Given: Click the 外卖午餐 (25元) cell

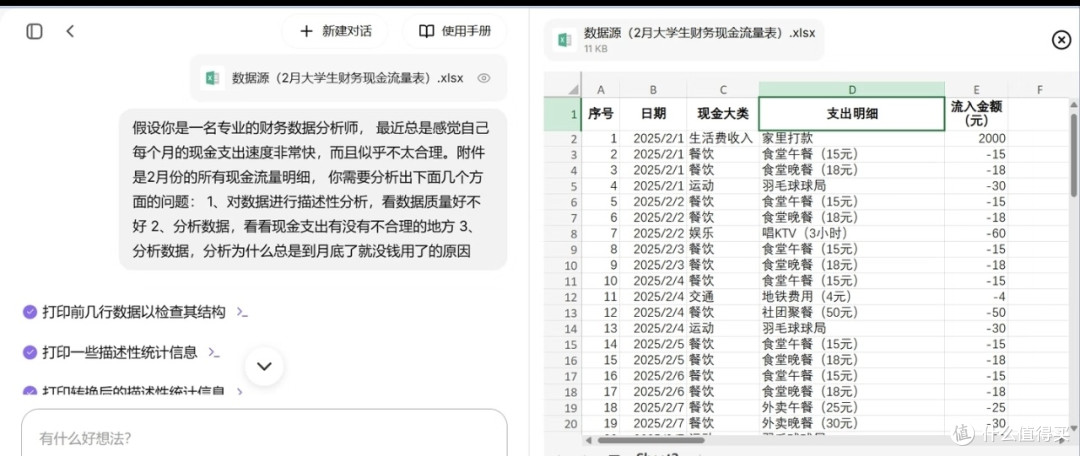Looking at the screenshot, I should click(852, 408).
